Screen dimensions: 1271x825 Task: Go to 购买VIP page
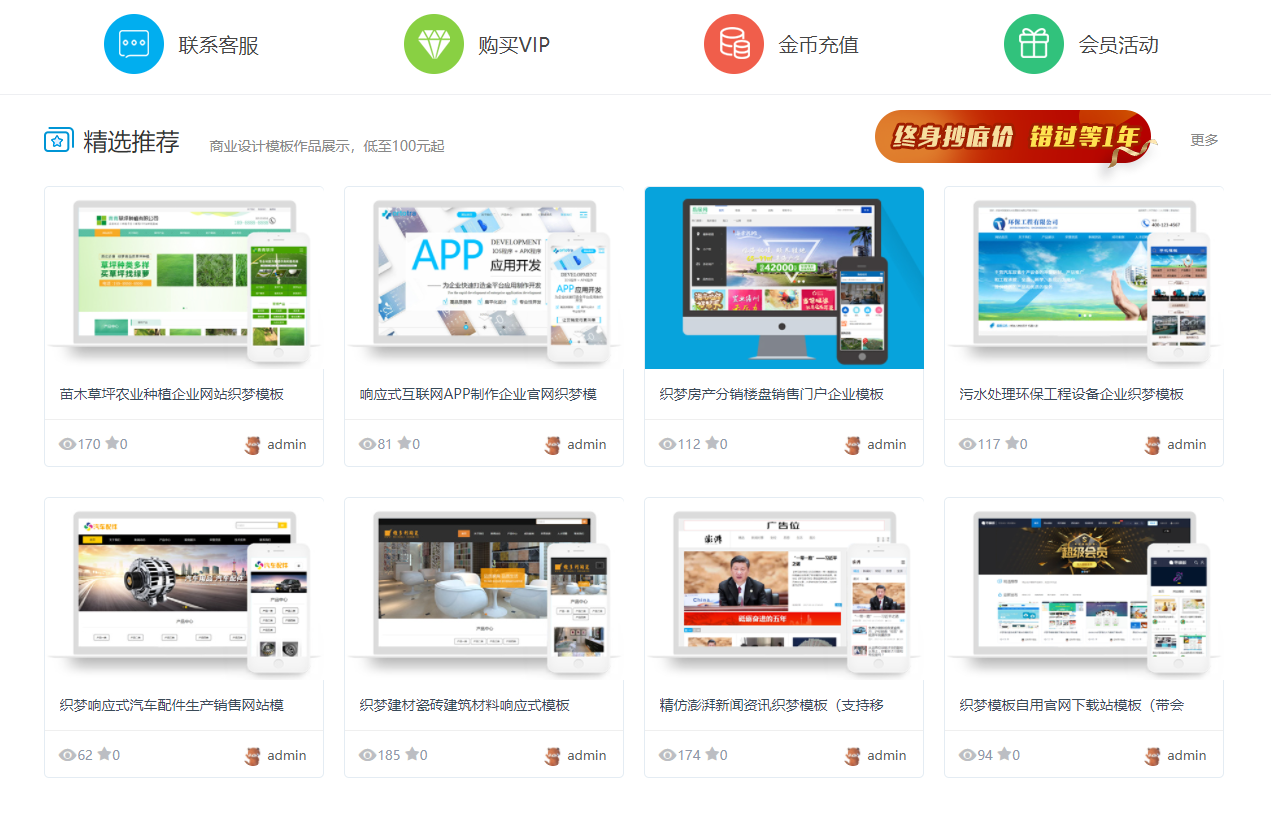tap(514, 45)
